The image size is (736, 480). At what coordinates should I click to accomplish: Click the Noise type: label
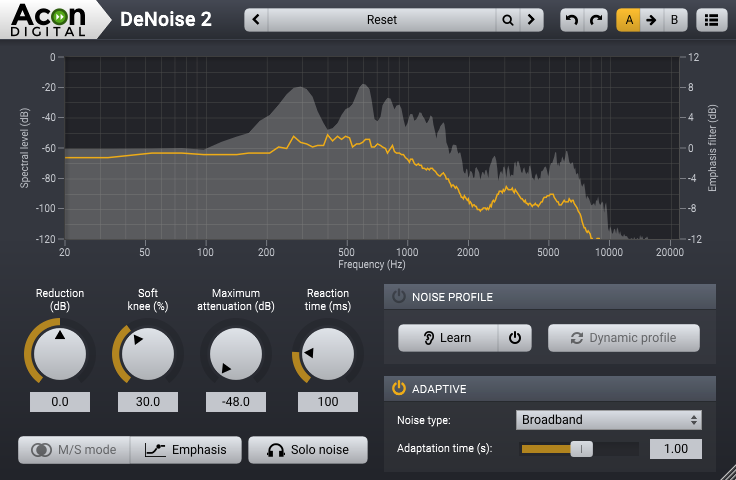tap(424, 420)
